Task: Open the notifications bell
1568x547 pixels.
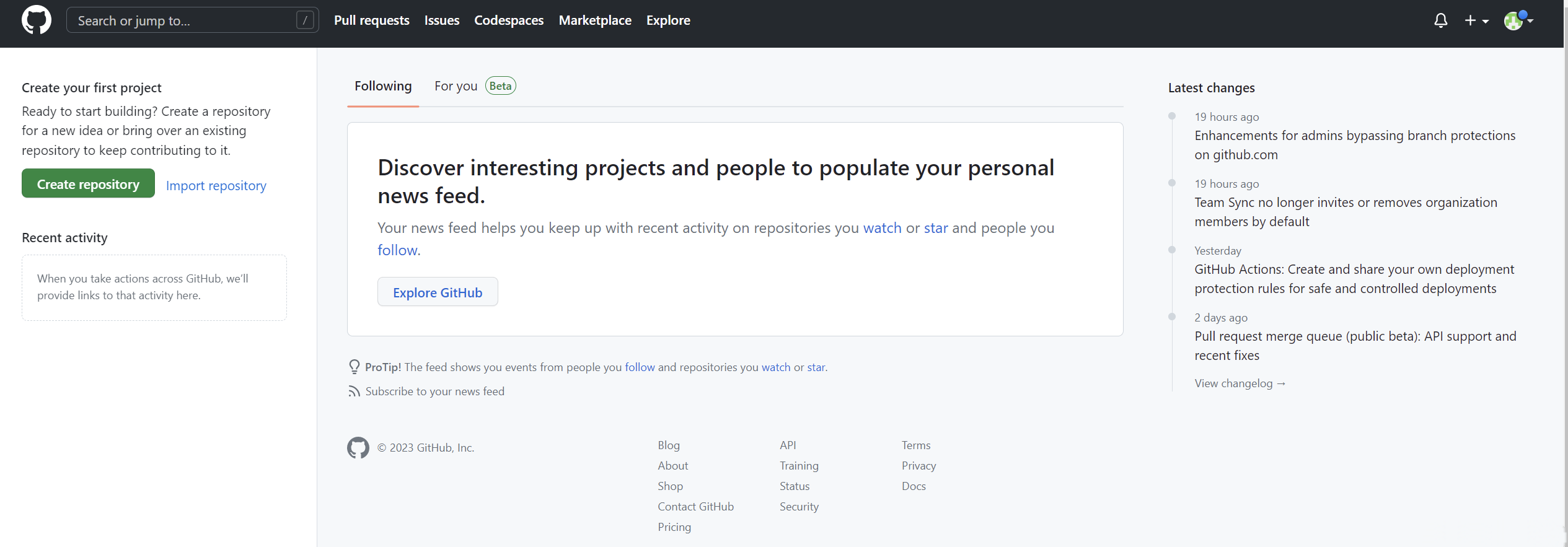Action: tap(1441, 20)
